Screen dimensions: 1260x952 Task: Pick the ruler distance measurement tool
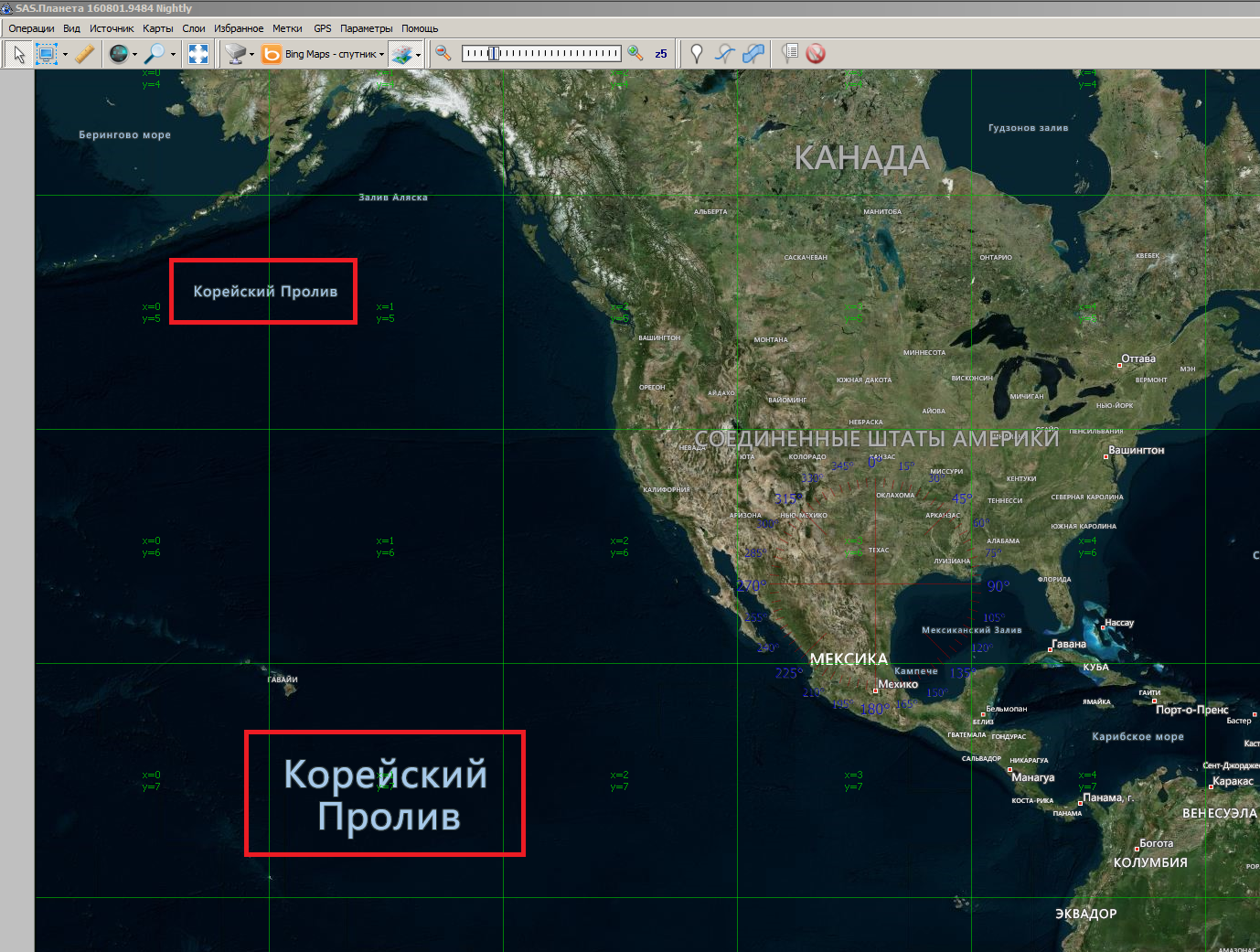(x=85, y=54)
